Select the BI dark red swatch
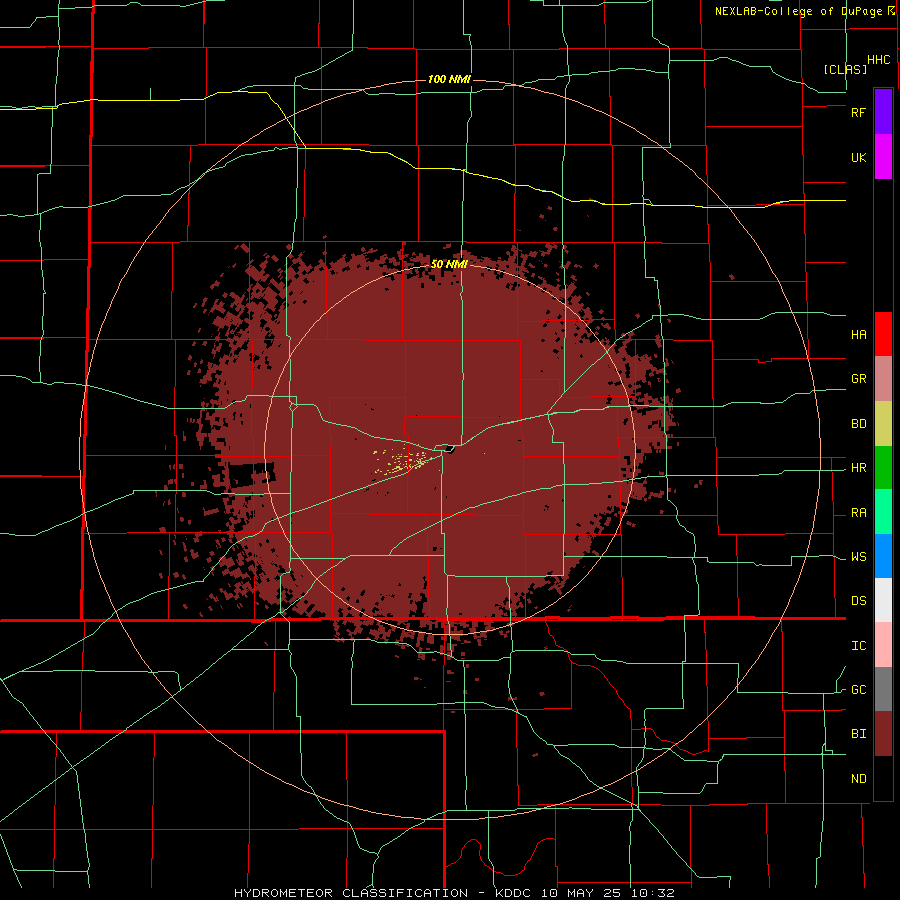 tap(883, 734)
